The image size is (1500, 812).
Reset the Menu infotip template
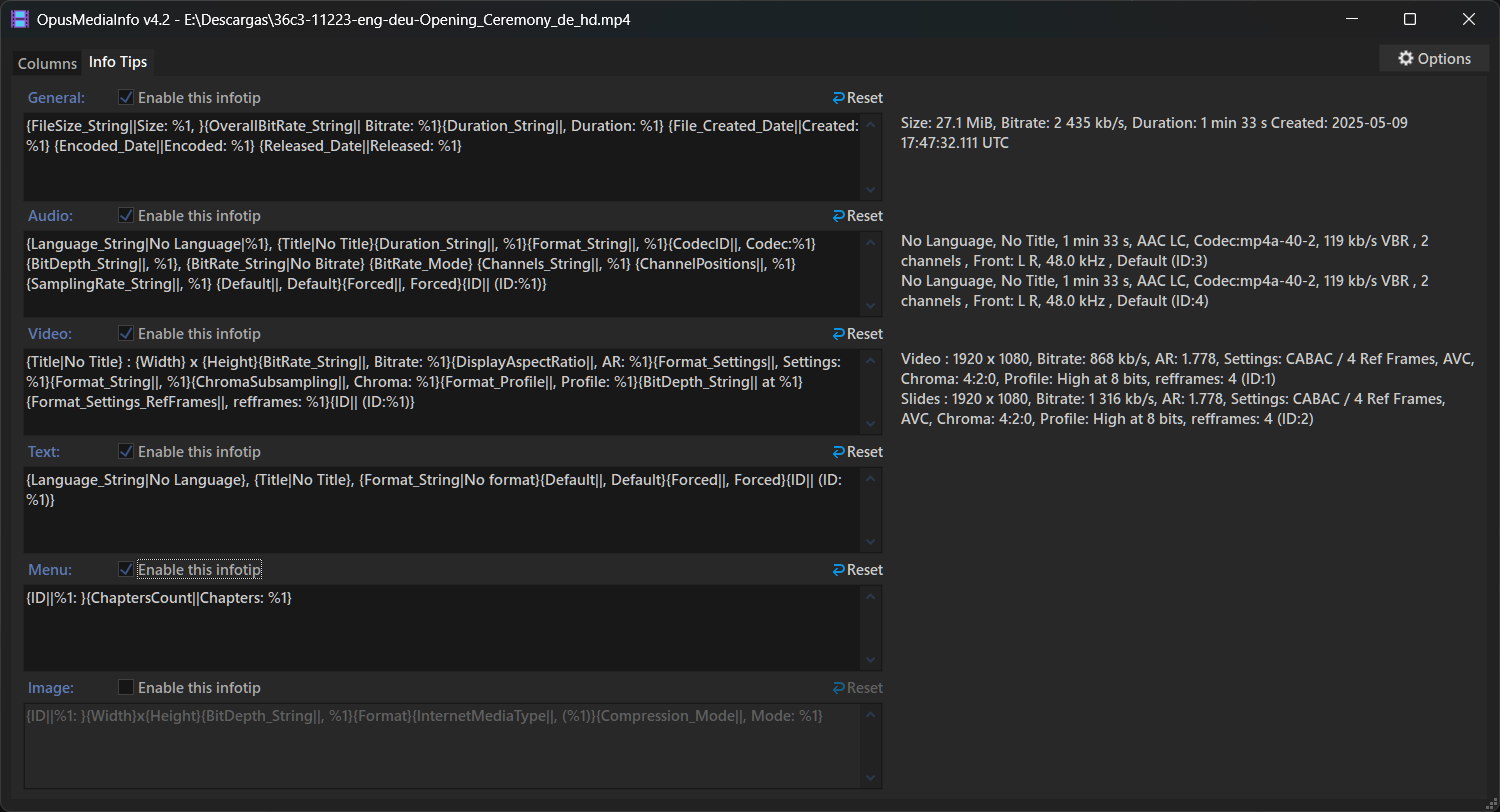pos(857,570)
